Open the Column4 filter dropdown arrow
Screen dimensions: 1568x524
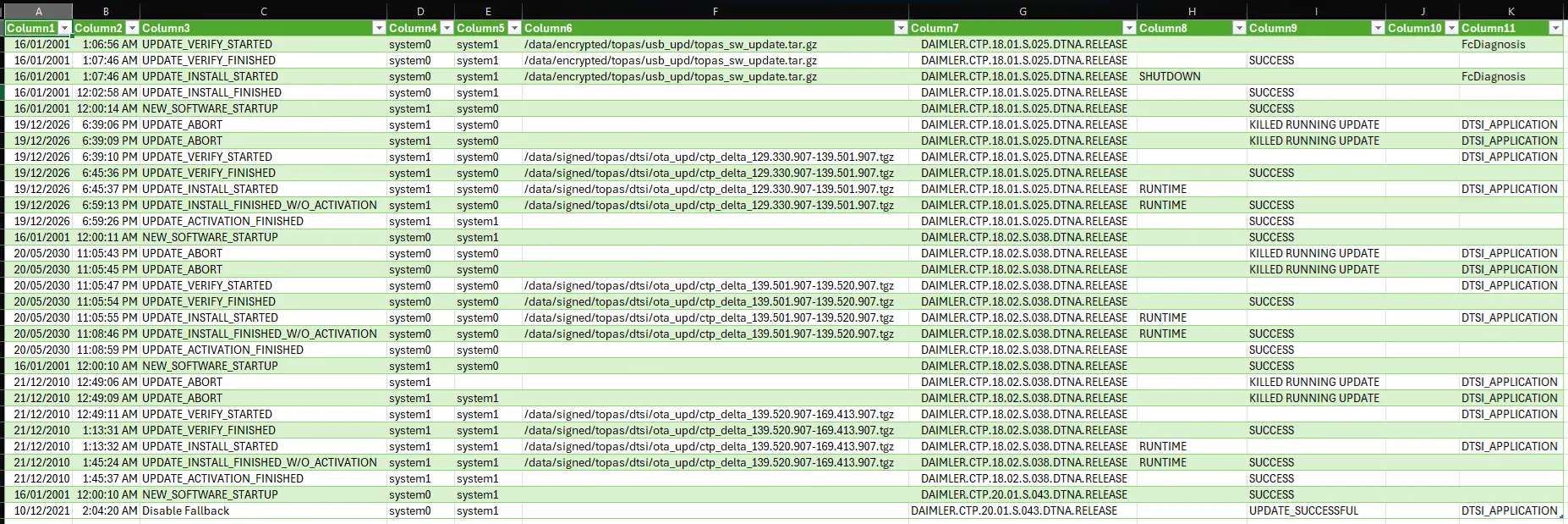point(447,28)
